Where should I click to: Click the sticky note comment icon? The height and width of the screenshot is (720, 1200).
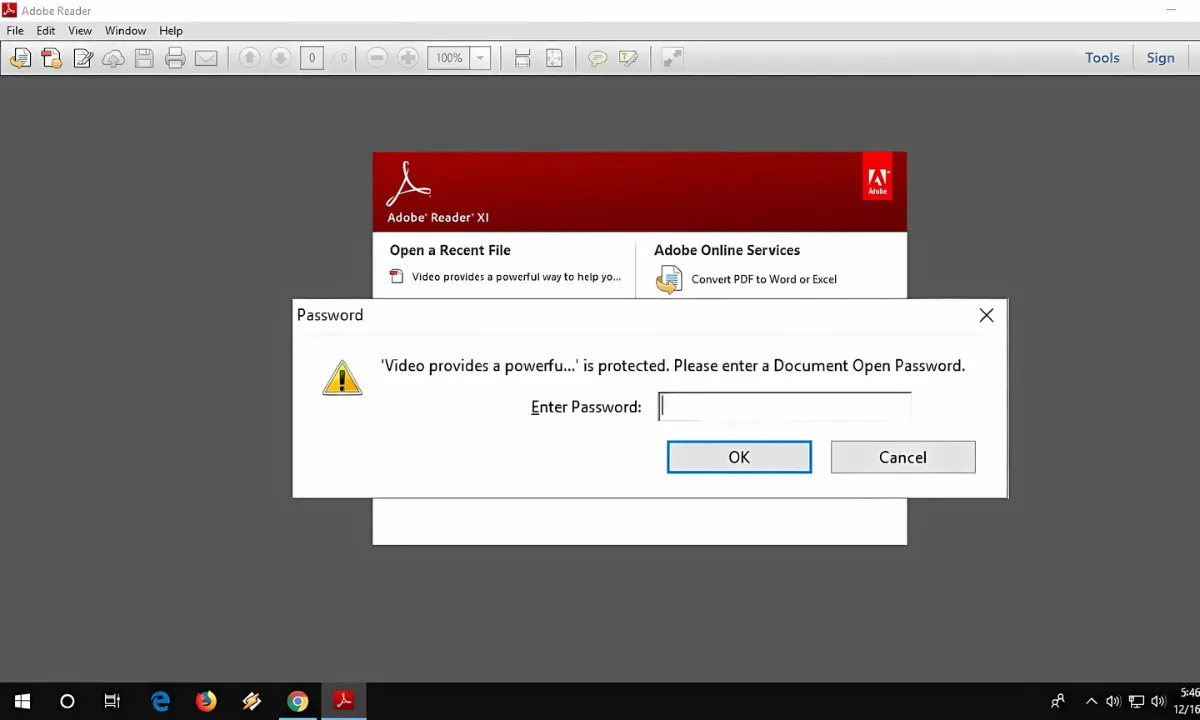tap(597, 58)
